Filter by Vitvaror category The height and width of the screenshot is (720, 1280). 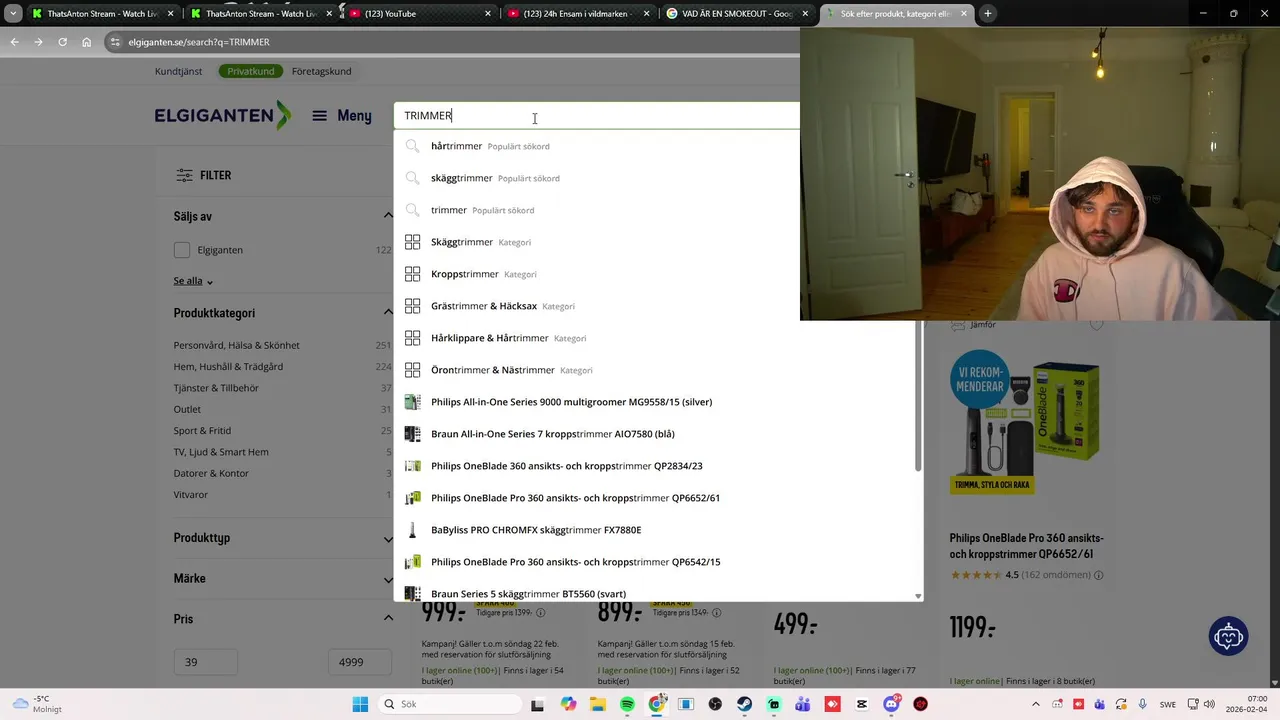coord(191,495)
